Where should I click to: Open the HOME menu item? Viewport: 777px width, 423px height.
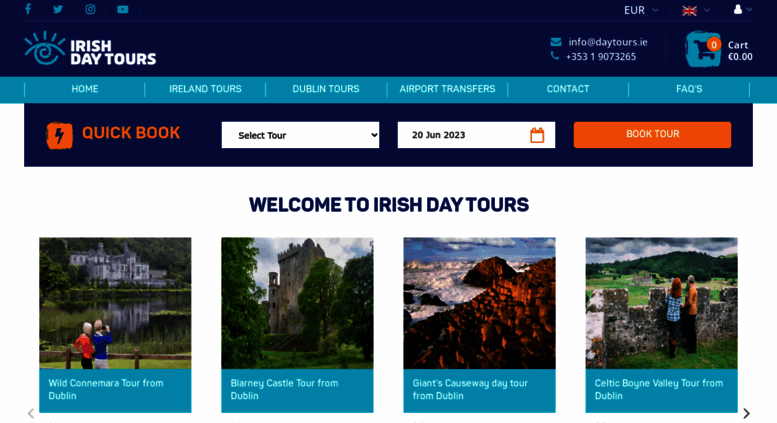tap(85, 89)
